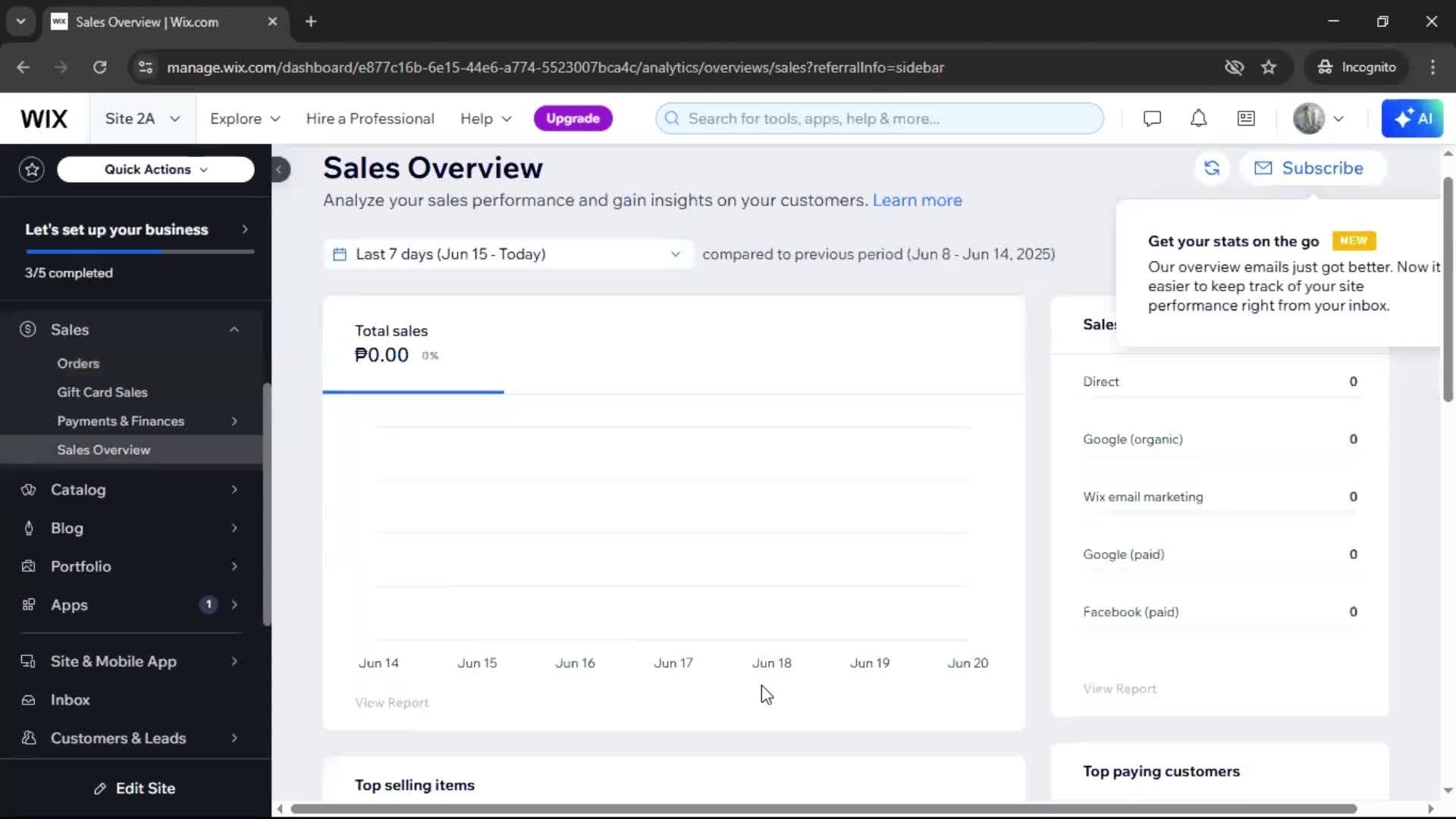Open the browser three-dot menu
The width and height of the screenshot is (1456, 819).
pos(1432,67)
